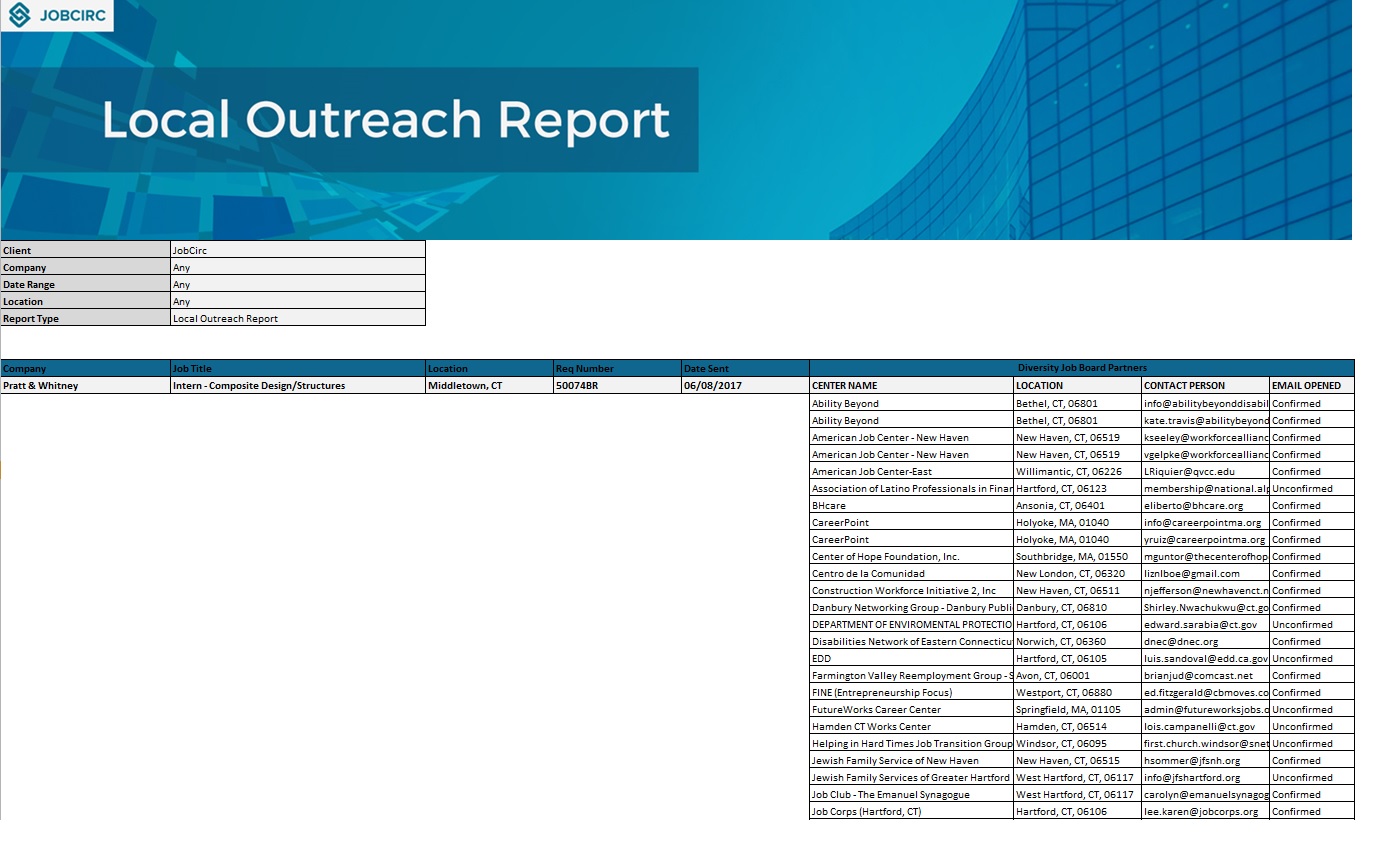This screenshot has height=843, width=1385.
Task: Select the kate.travis@abilitybeyond email cell
Action: pos(1206,420)
